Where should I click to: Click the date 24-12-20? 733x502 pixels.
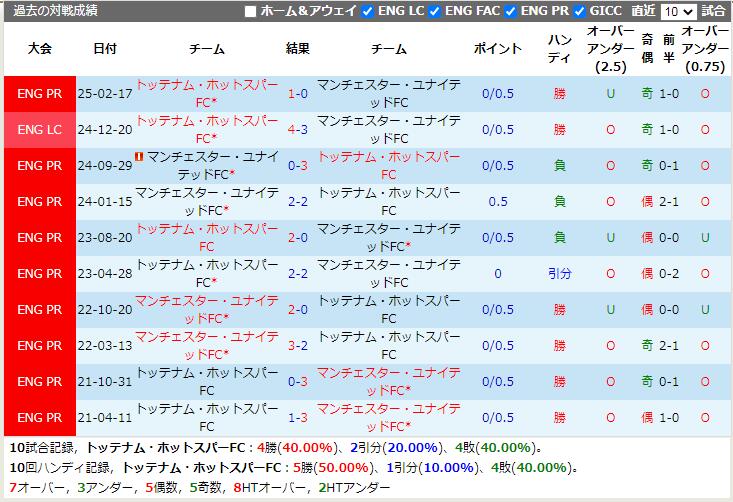tap(105, 130)
